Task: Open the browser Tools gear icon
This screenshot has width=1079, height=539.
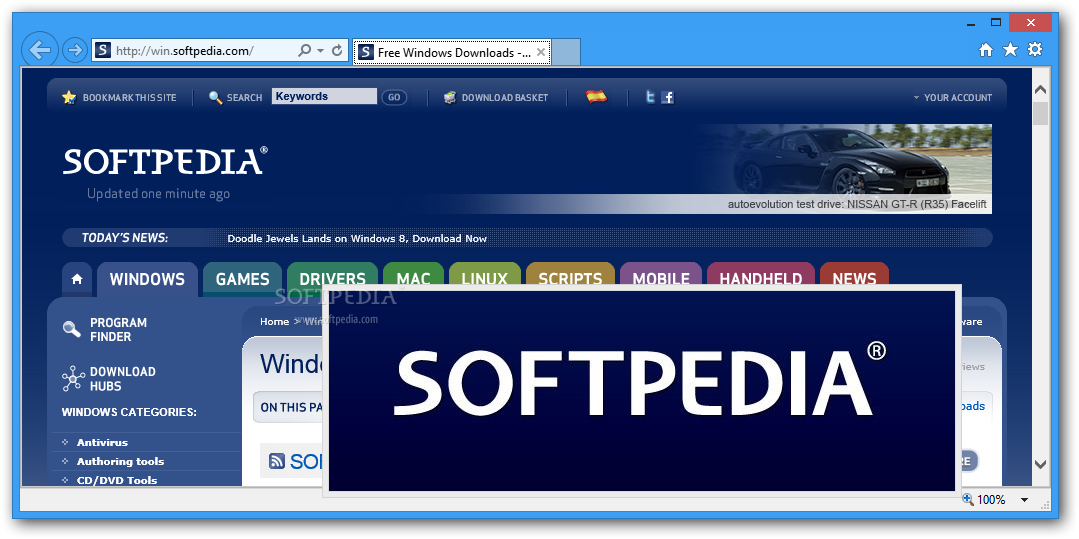Action: pyautogui.click(x=1035, y=50)
